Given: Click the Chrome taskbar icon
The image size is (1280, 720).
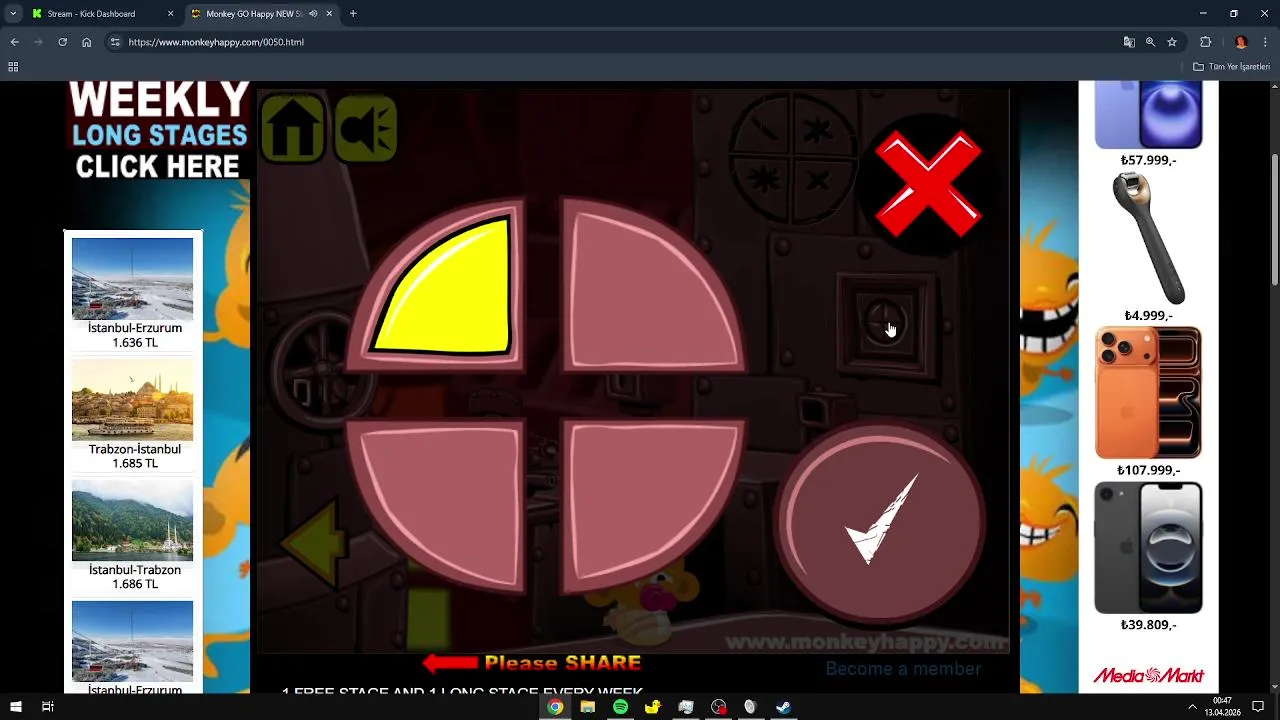Looking at the screenshot, I should pos(555,707).
